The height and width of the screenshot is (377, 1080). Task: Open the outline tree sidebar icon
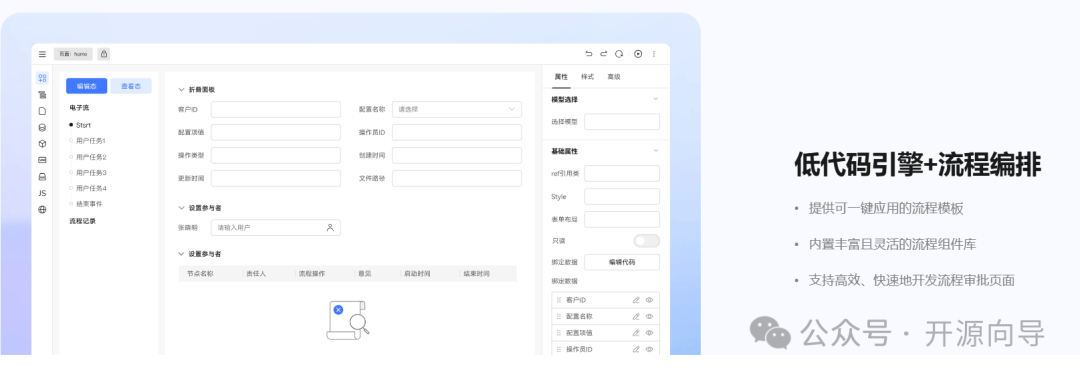click(x=43, y=94)
